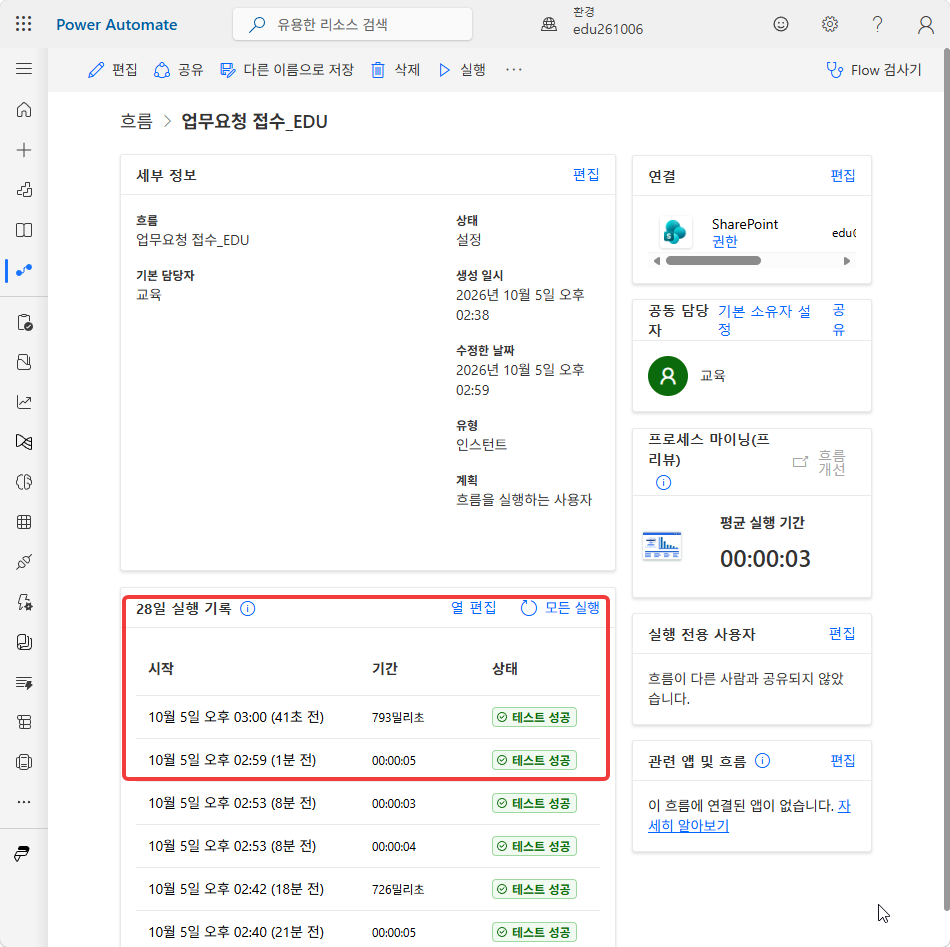This screenshot has height=947, width=950.
Task: Click 편집 in 실행 전용 사용자 card
Action: [842, 634]
